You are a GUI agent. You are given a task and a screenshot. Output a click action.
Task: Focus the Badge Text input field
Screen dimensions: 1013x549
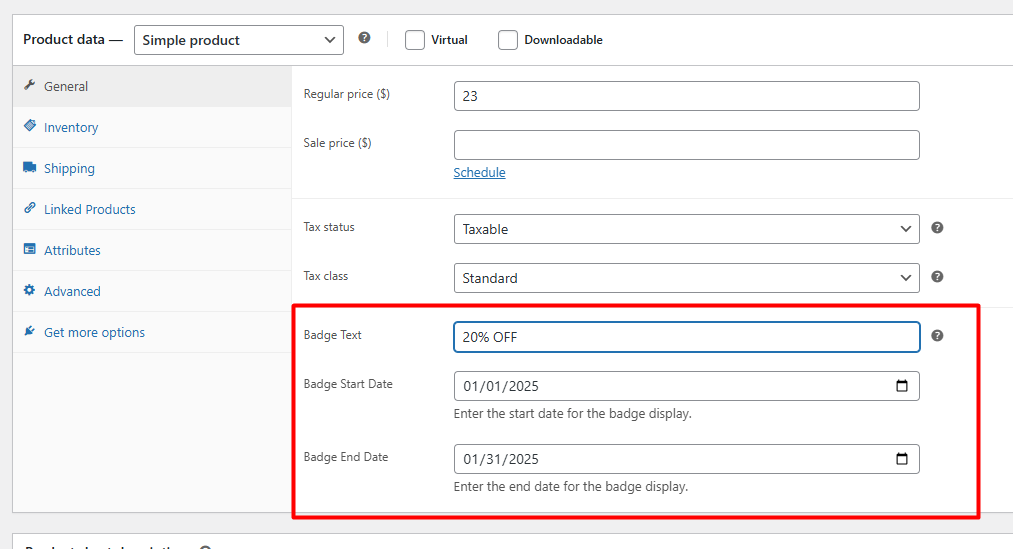point(686,337)
